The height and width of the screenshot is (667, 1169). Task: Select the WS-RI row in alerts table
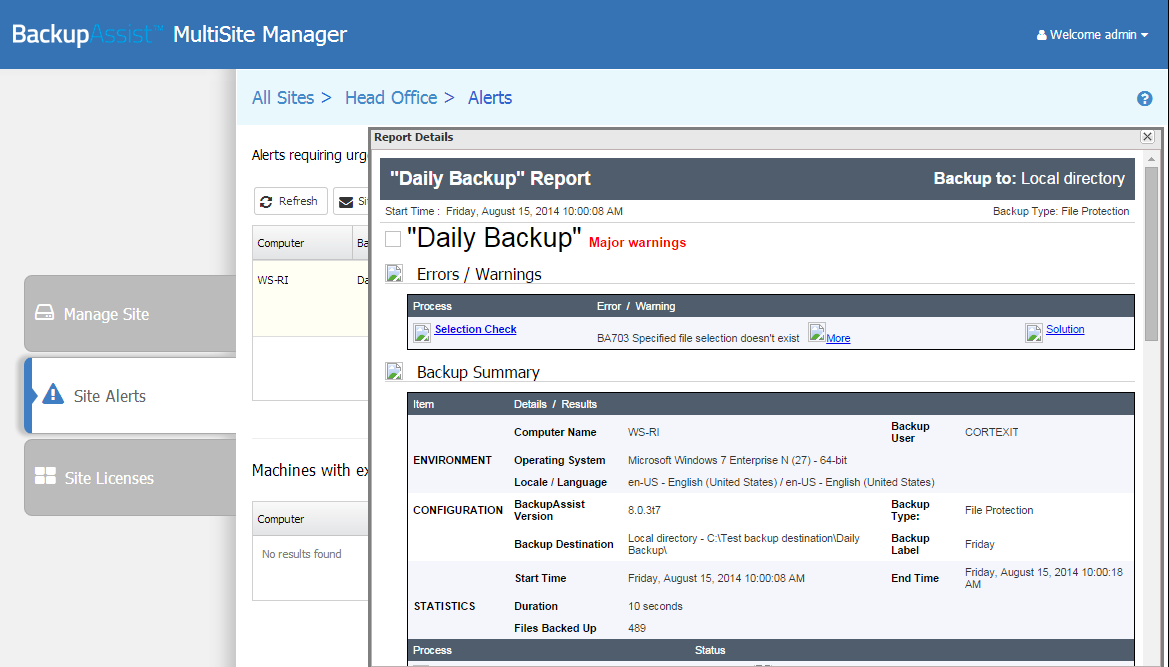(310, 298)
